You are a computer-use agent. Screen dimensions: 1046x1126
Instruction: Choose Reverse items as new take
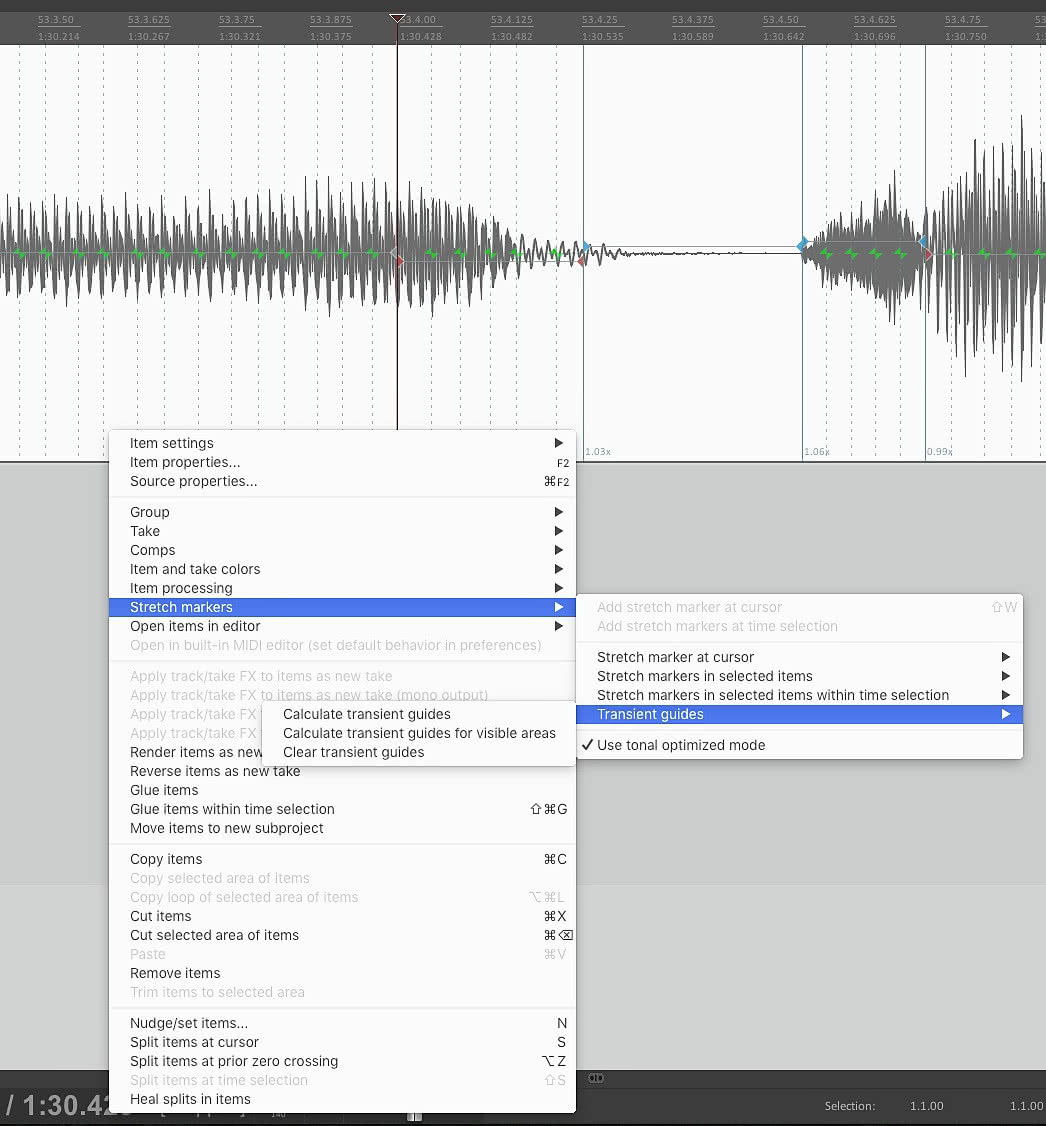(342, 771)
